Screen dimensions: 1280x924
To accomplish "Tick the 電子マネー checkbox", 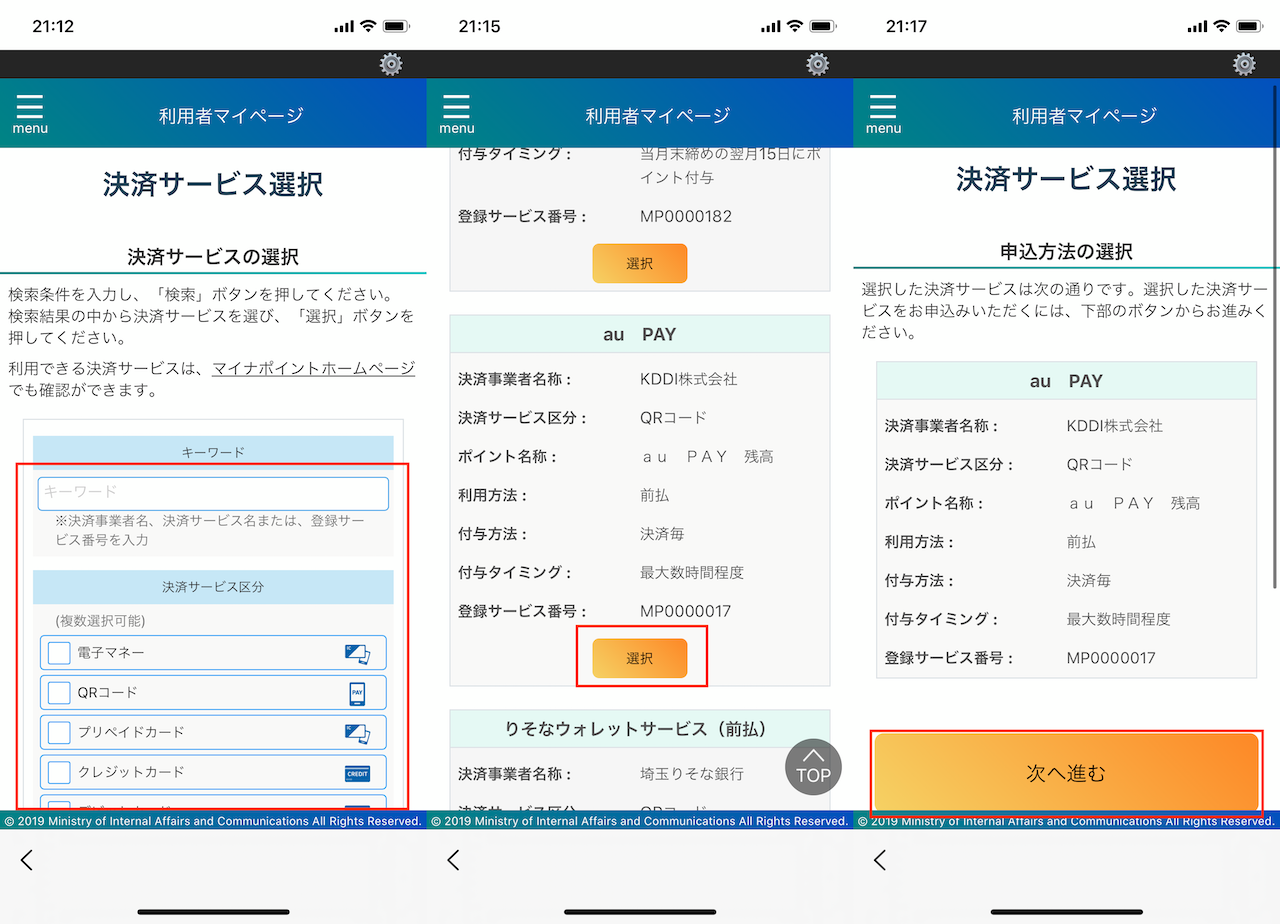I will pos(60,653).
